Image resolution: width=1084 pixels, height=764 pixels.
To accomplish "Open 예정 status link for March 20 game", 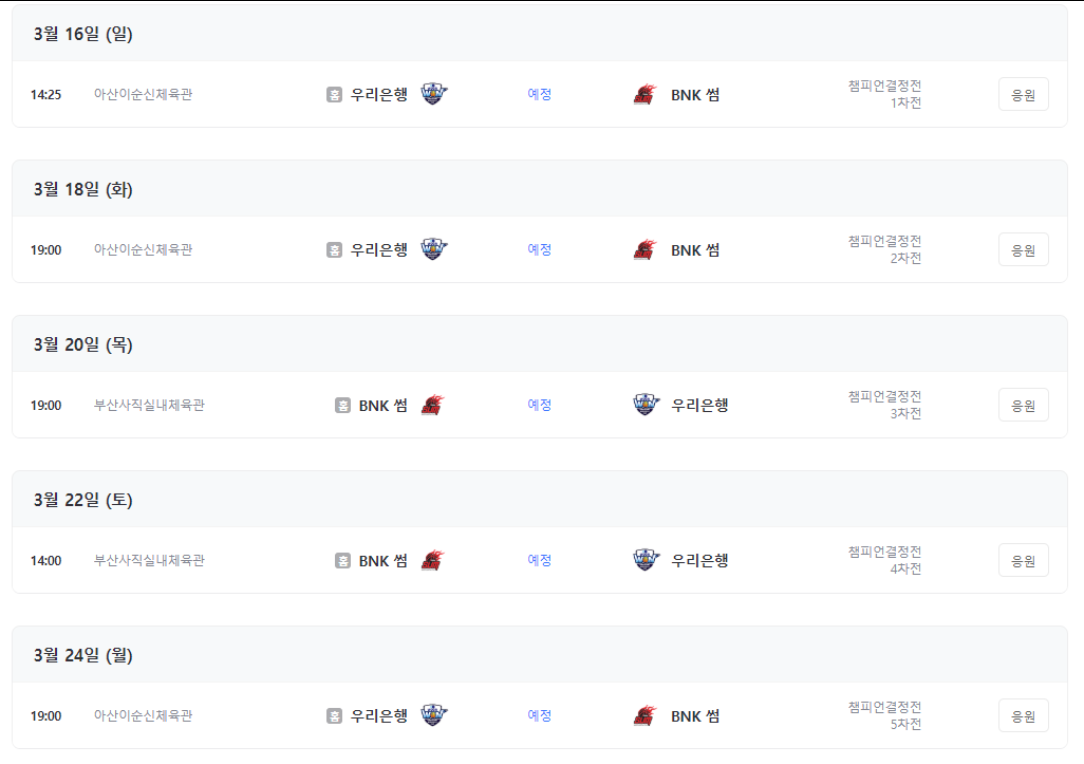I will [539, 404].
